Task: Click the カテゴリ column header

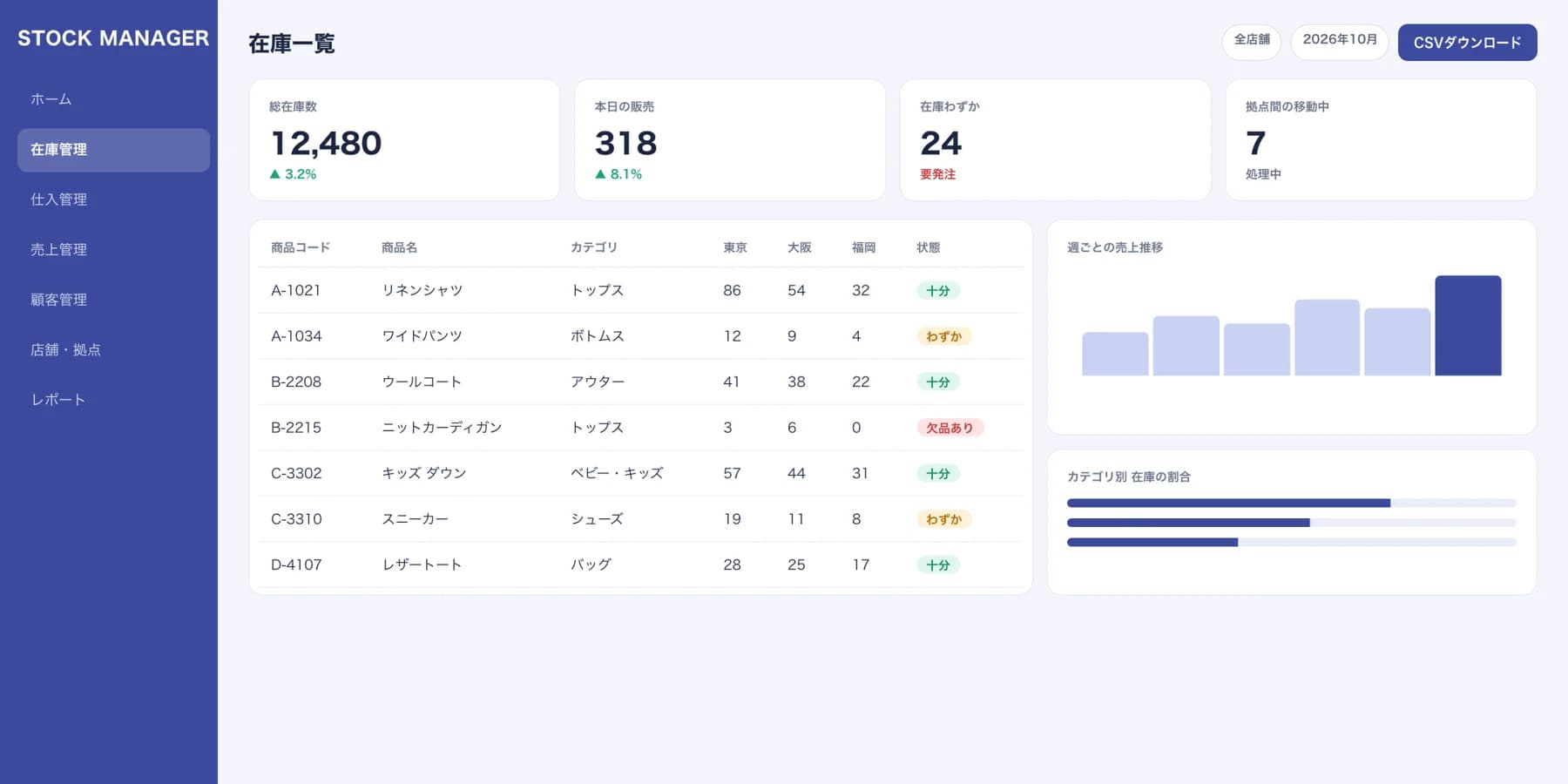Action: pos(594,247)
